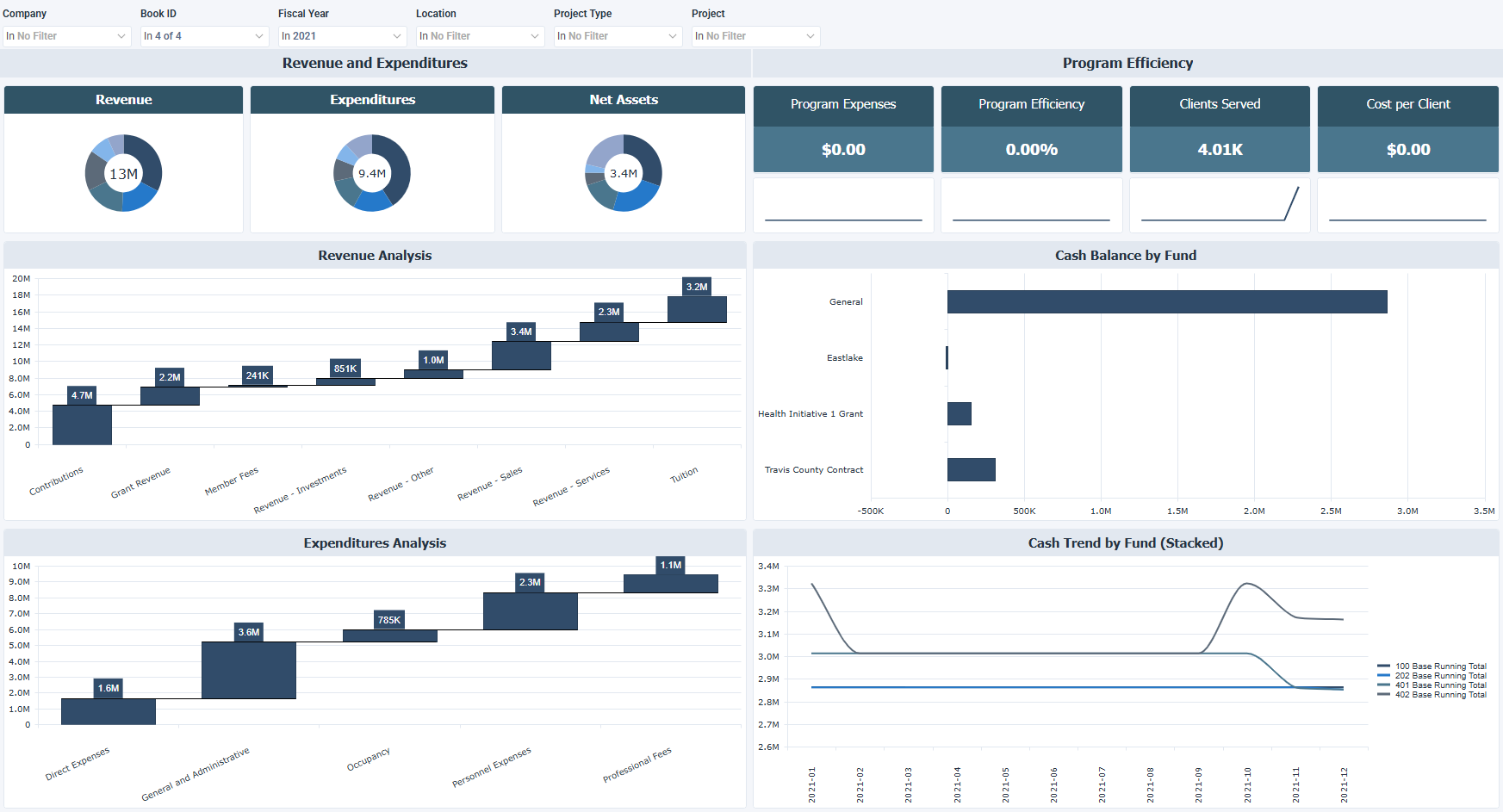
Task: Click the Member Fees 241K bar
Action: point(258,386)
